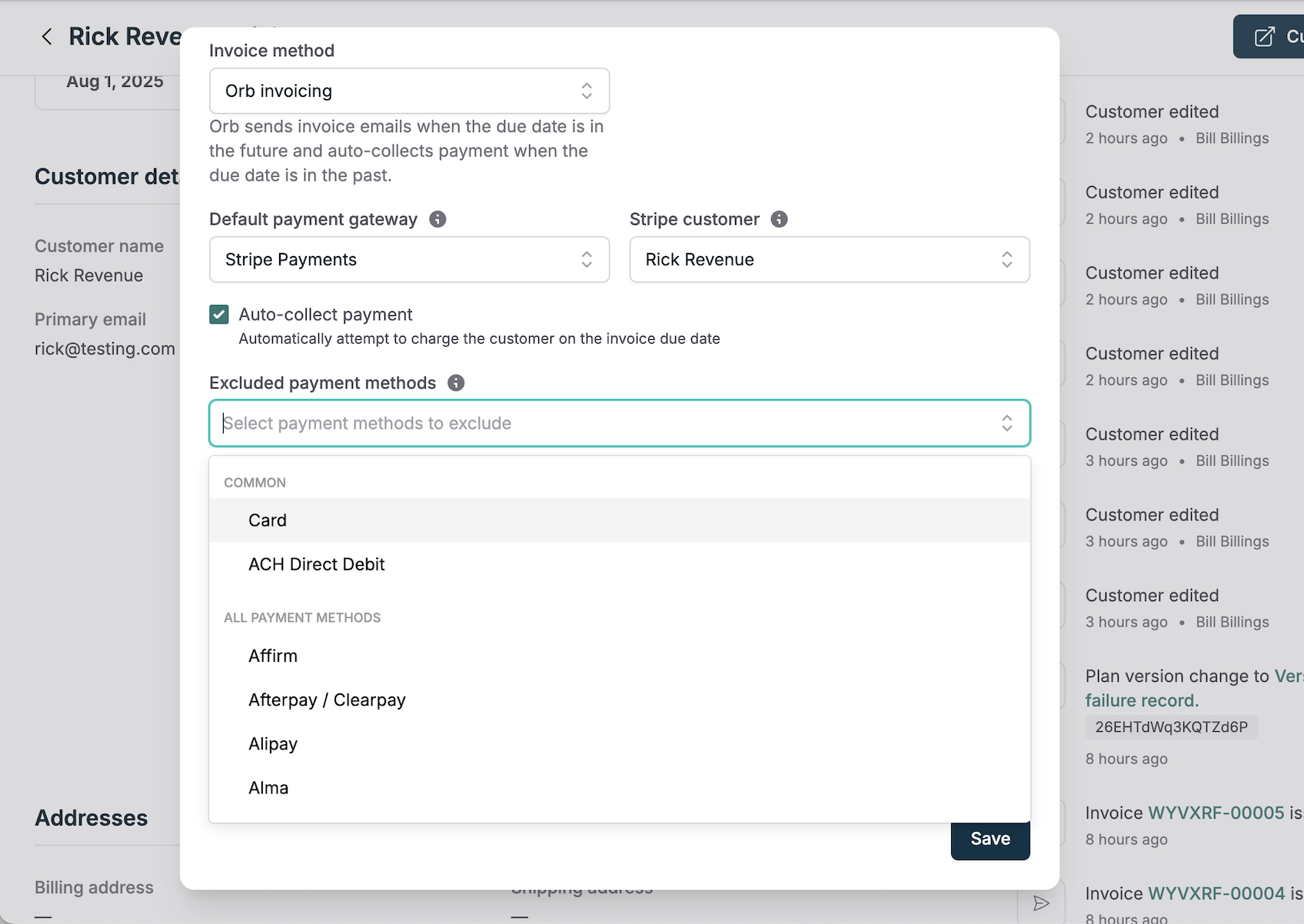Click the info icon beside Default payment gateway
The height and width of the screenshot is (924, 1304).
pyautogui.click(x=437, y=219)
